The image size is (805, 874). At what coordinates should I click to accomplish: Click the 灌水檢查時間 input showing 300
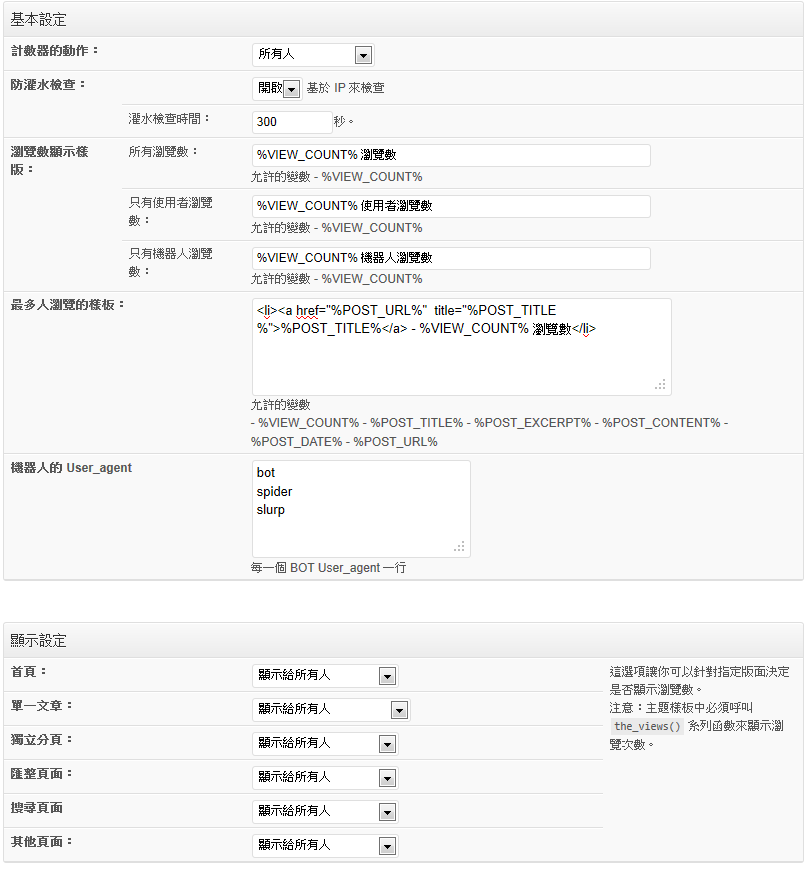[290, 121]
